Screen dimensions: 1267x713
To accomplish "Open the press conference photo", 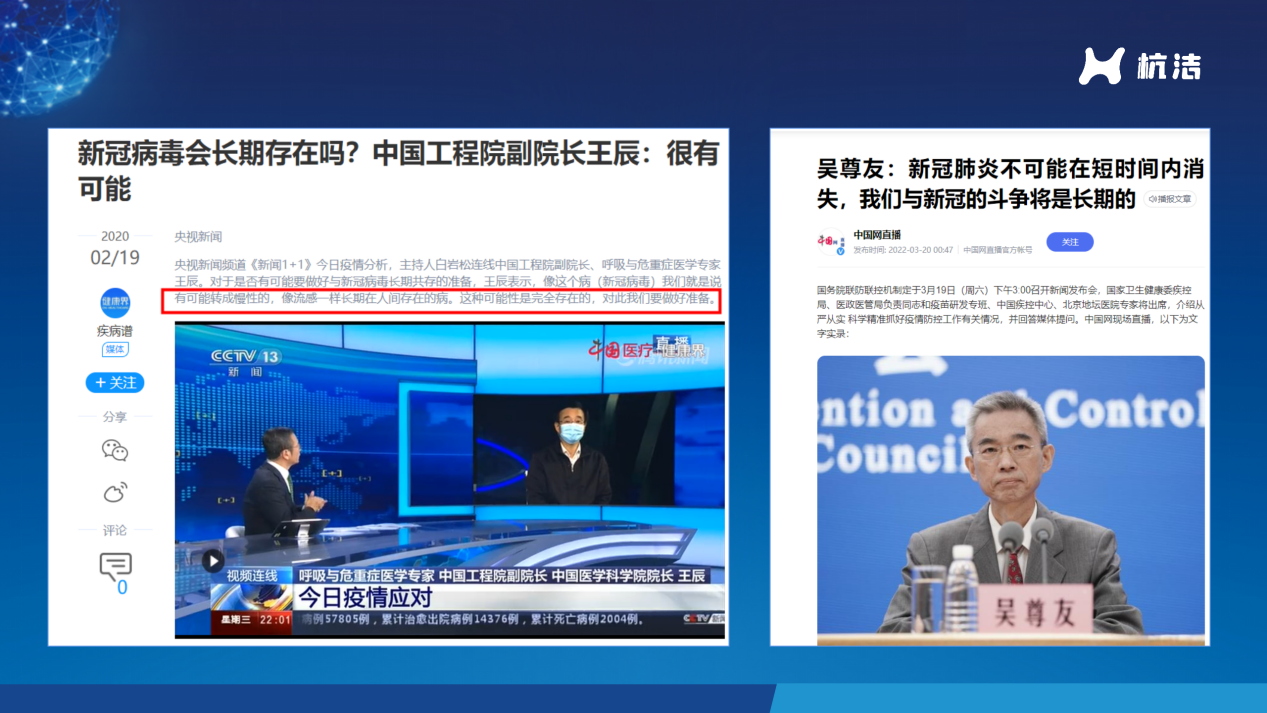I will (x=1010, y=495).
